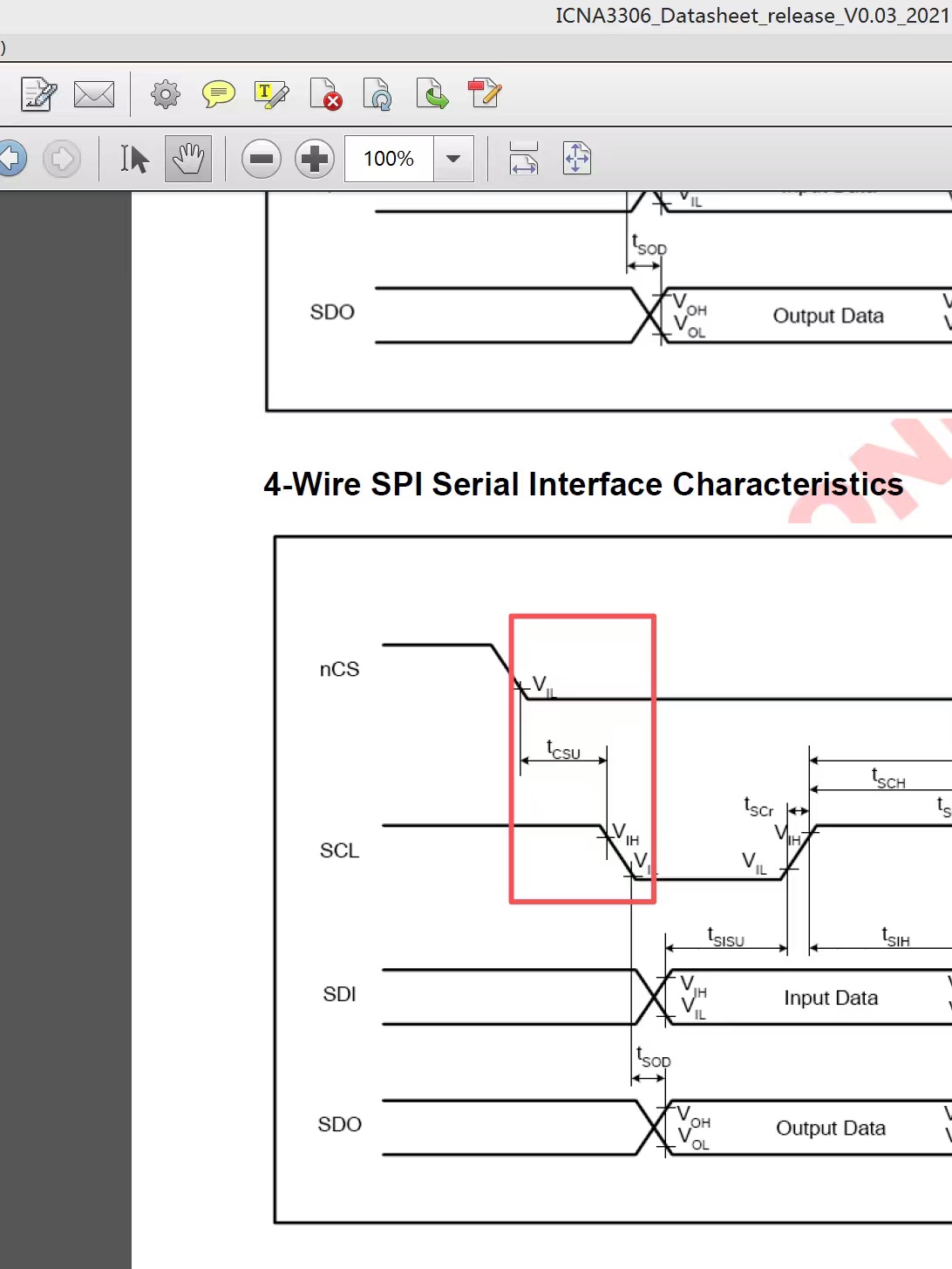Click the fit width scrolling icon
The width and height of the screenshot is (952, 1269).
pyautogui.click(x=524, y=159)
